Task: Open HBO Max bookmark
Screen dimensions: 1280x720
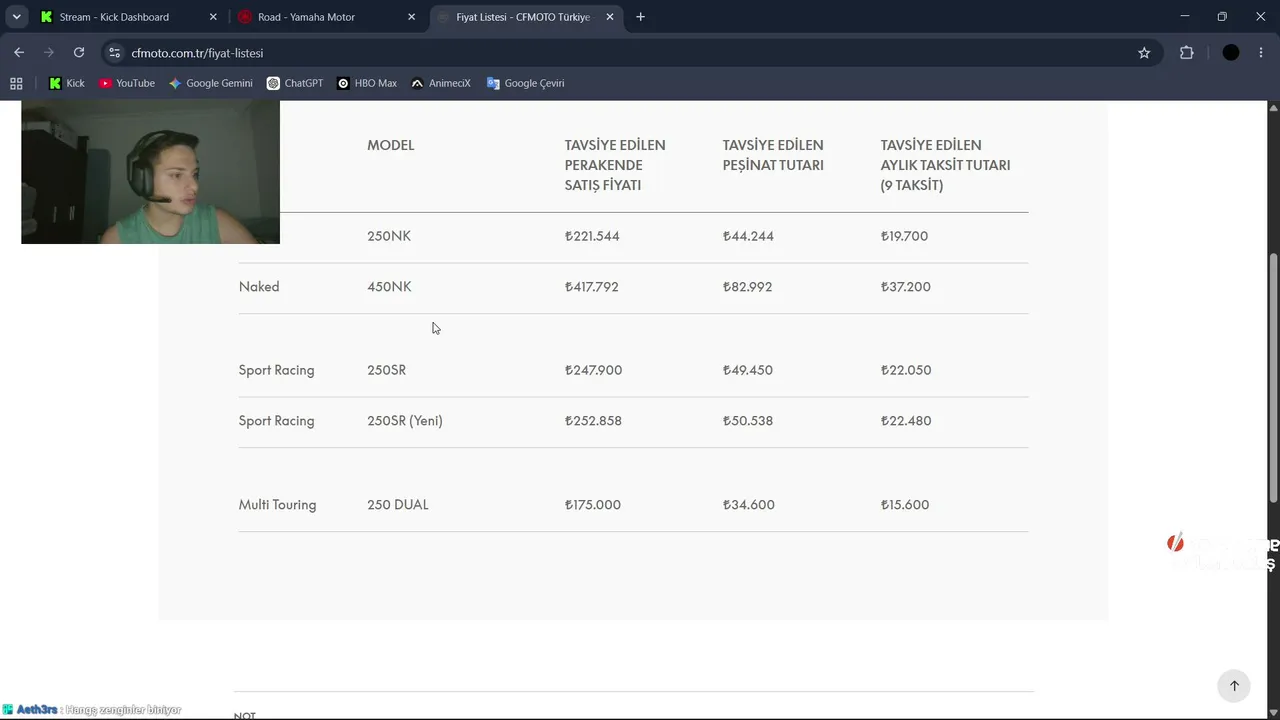Action: 367,83
